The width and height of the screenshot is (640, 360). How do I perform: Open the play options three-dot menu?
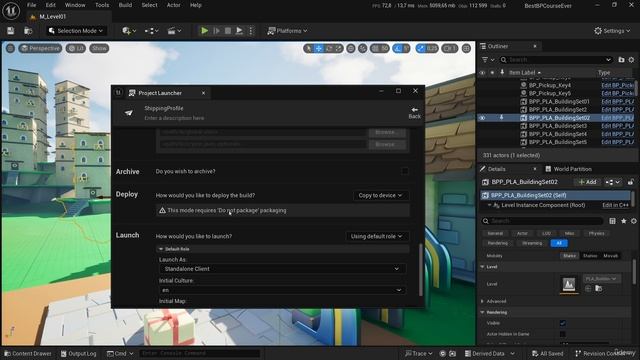251,31
